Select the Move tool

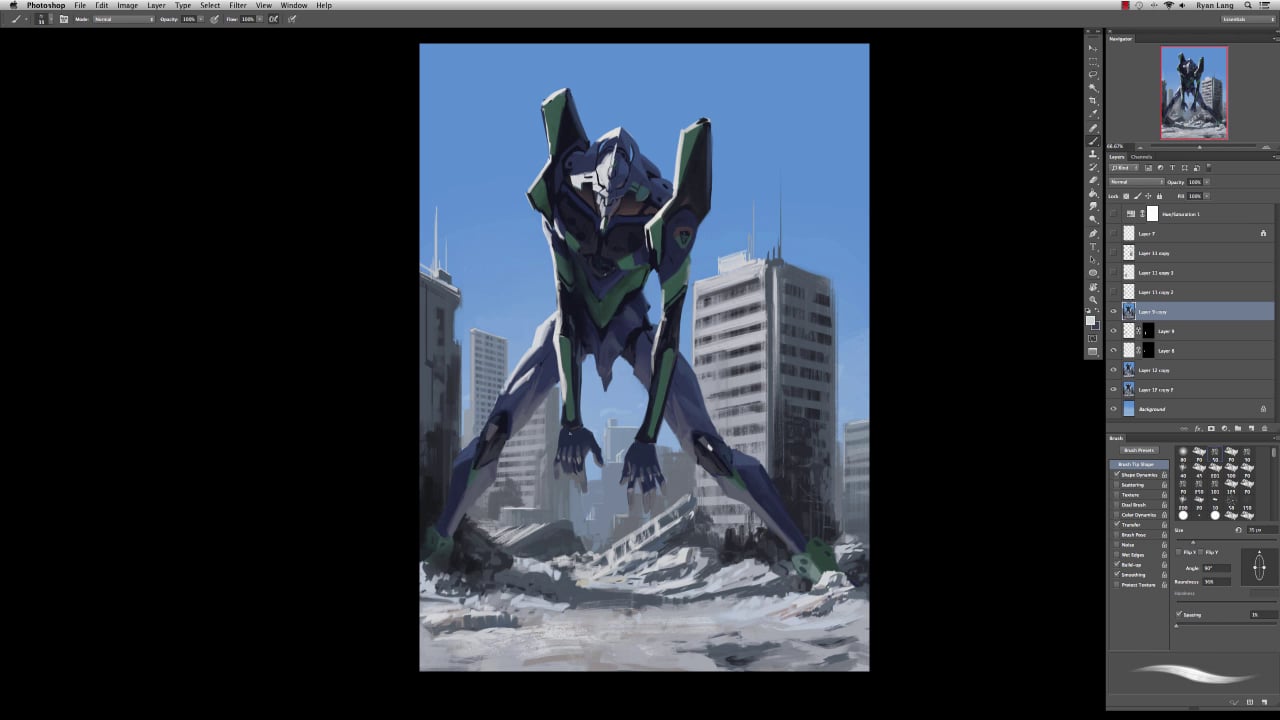pos(1093,48)
